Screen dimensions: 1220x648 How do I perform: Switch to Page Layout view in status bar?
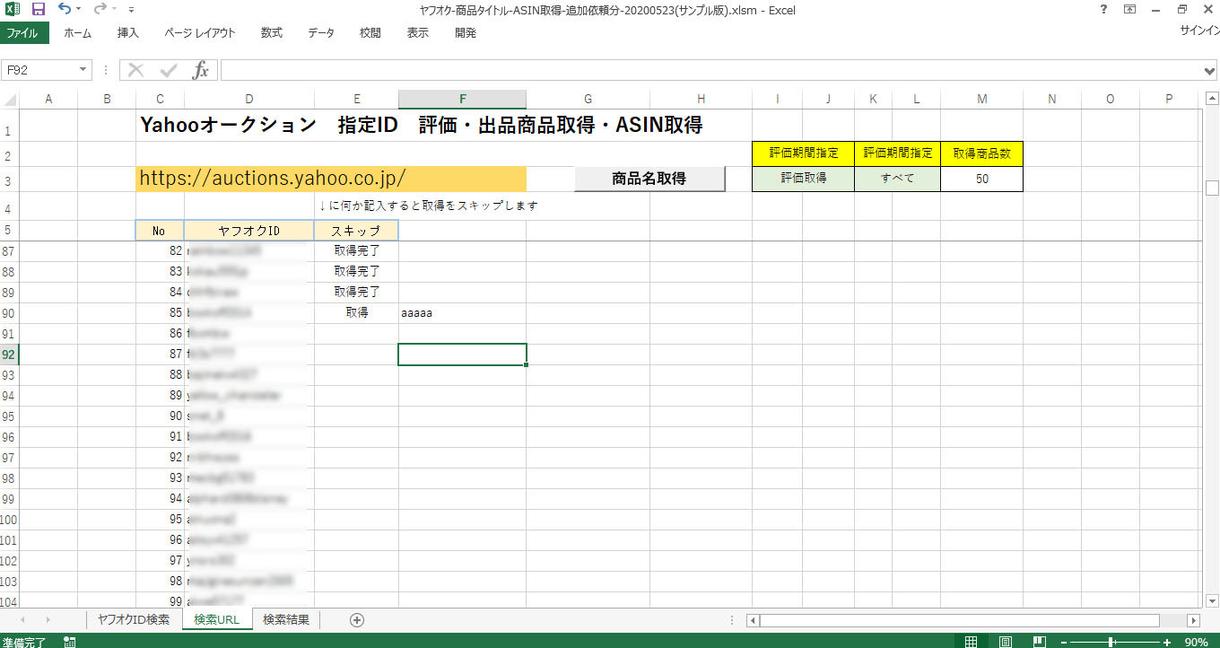click(x=1006, y=642)
